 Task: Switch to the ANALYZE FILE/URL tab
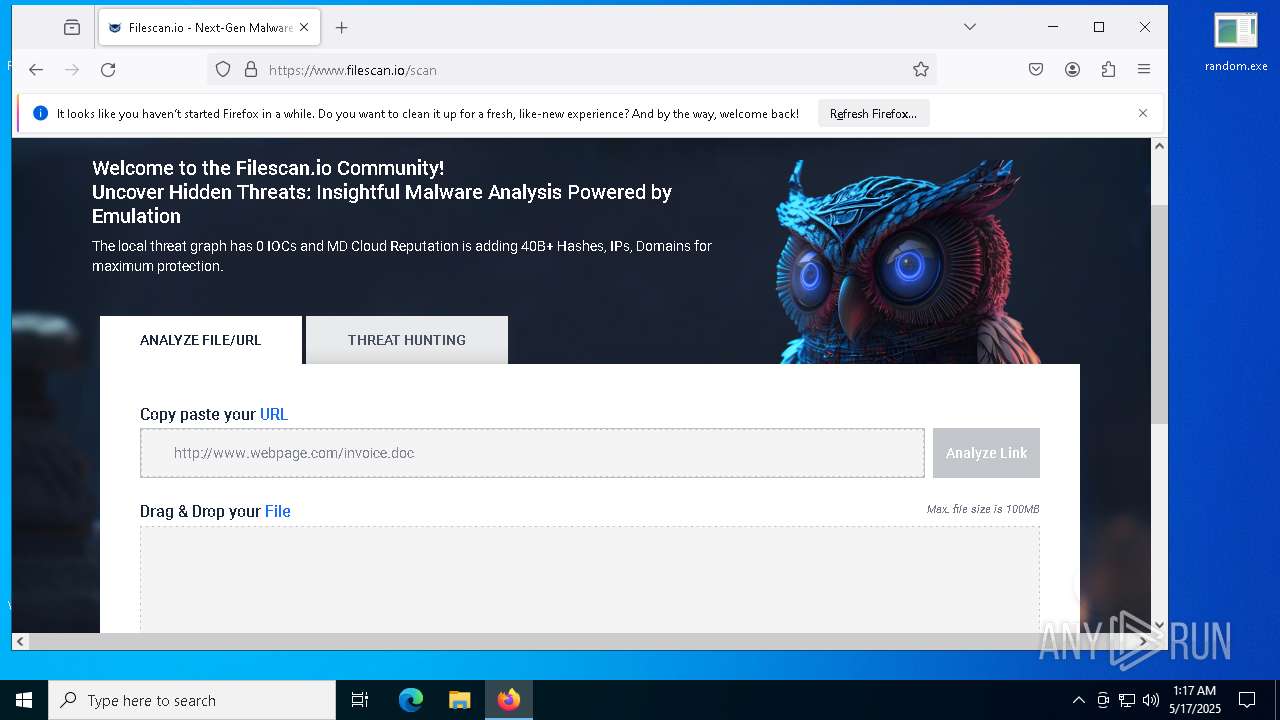click(200, 340)
